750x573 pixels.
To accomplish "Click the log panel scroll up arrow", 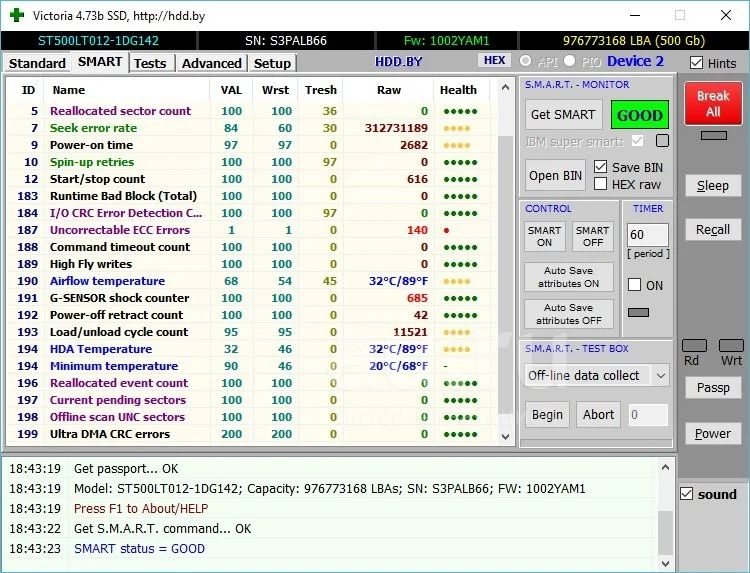I will (665, 467).
